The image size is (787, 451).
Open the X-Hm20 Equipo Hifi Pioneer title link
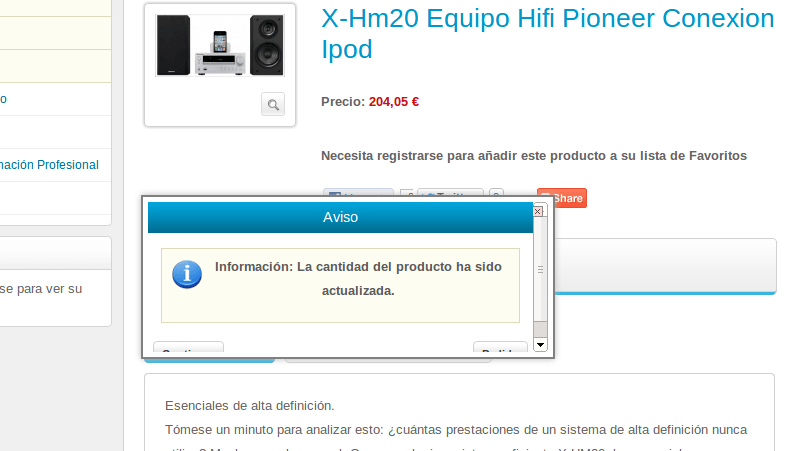tap(548, 34)
